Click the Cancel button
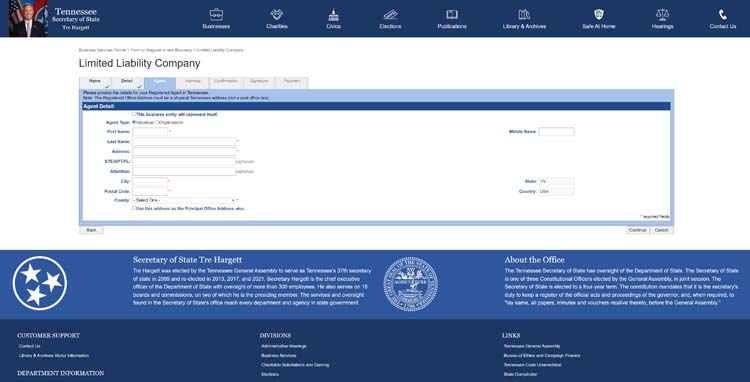 tap(662, 230)
